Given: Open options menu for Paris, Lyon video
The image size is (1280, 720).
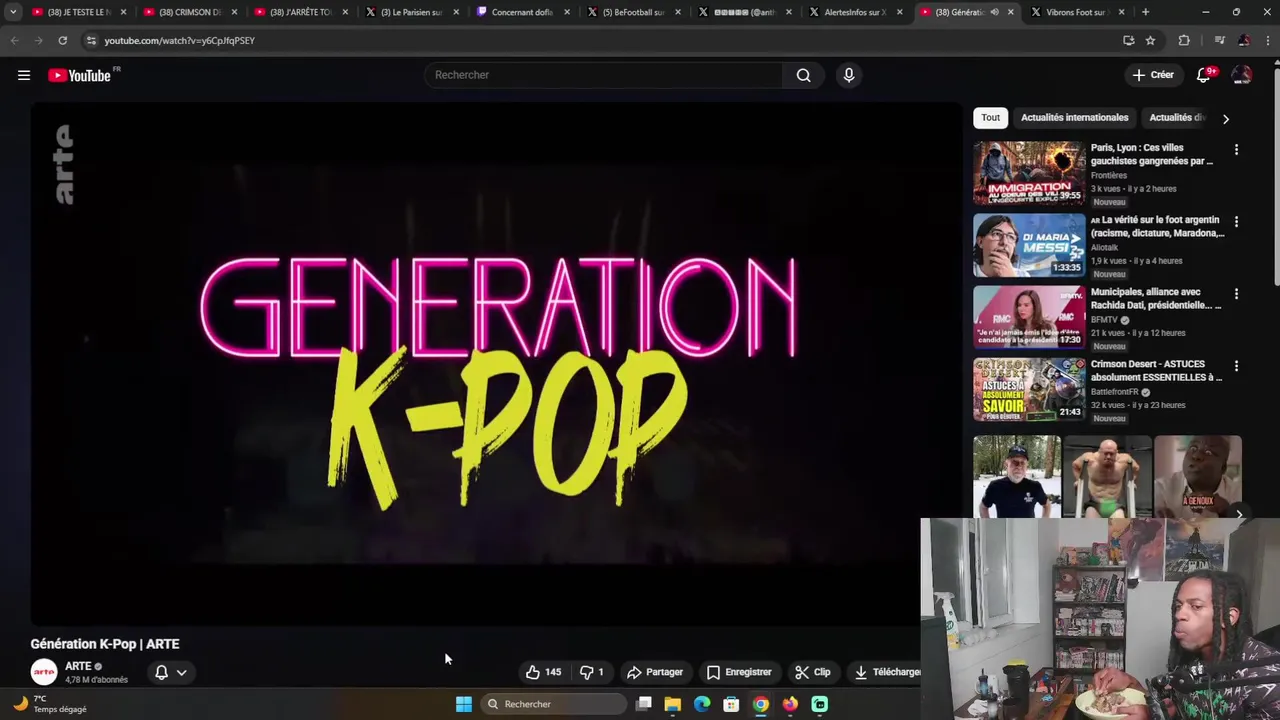Looking at the screenshot, I should pos(1236,150).
